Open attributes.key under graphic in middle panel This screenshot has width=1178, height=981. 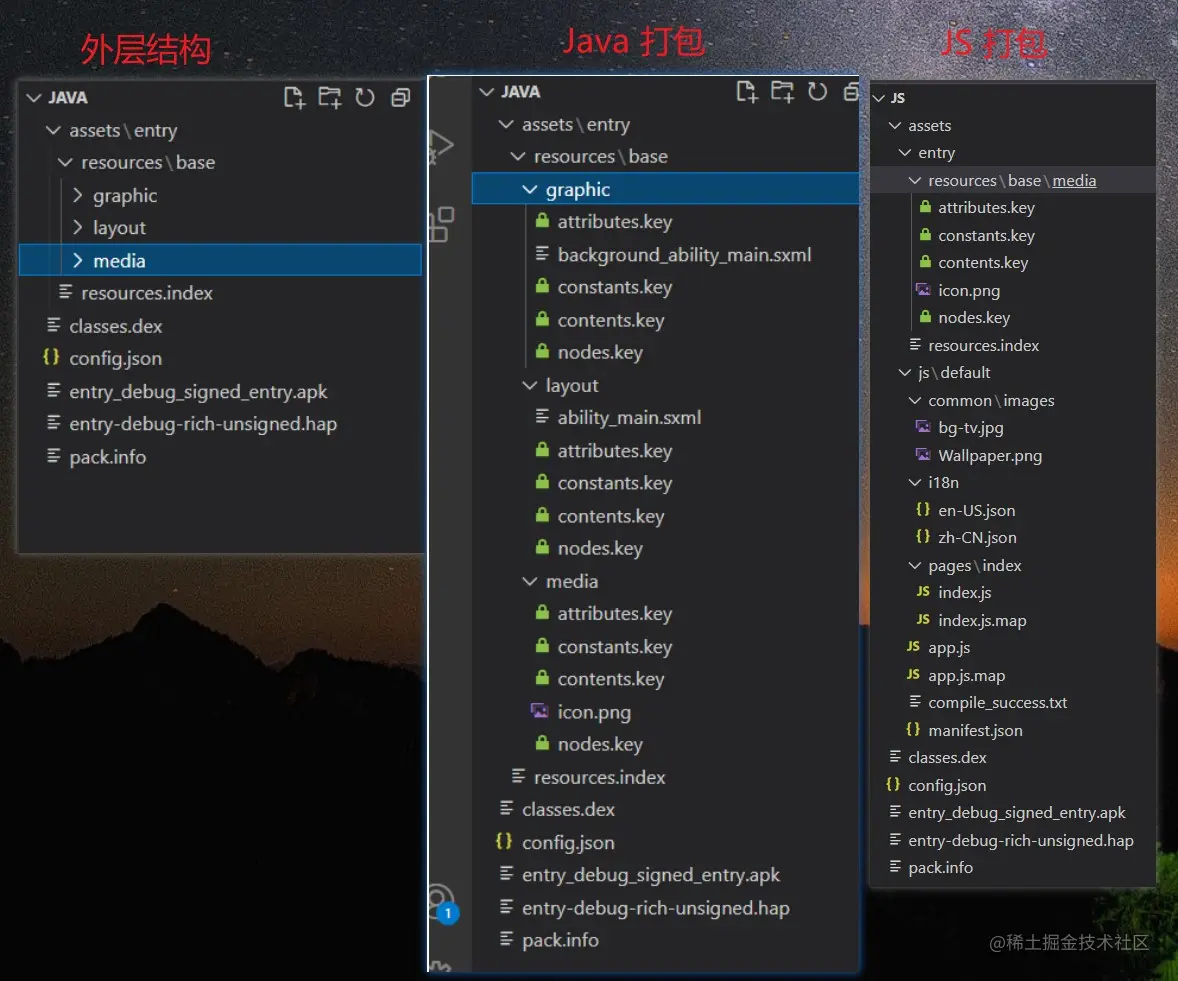(615, 222)
